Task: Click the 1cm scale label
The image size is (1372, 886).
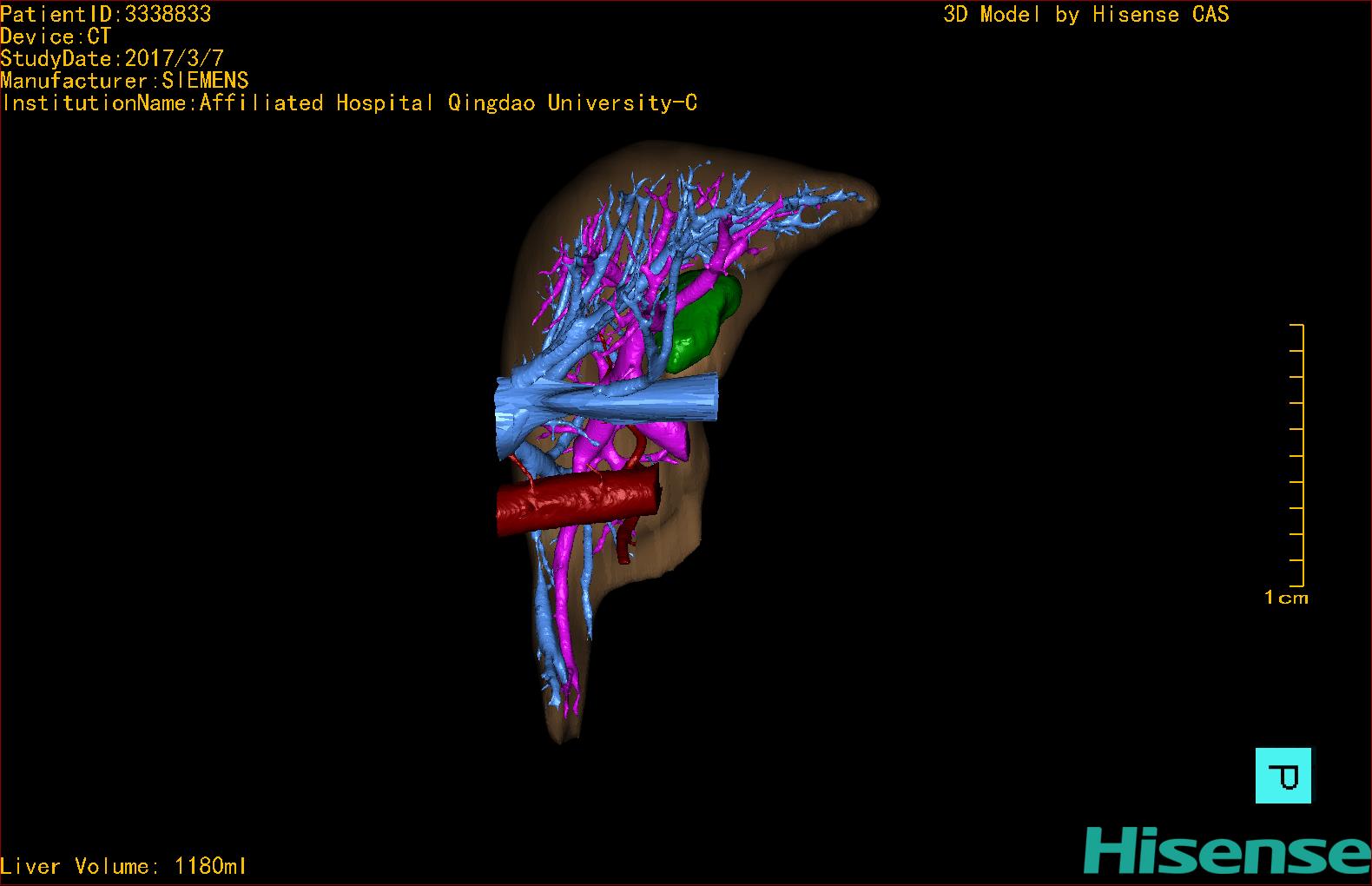Action: coord(1286,598)
